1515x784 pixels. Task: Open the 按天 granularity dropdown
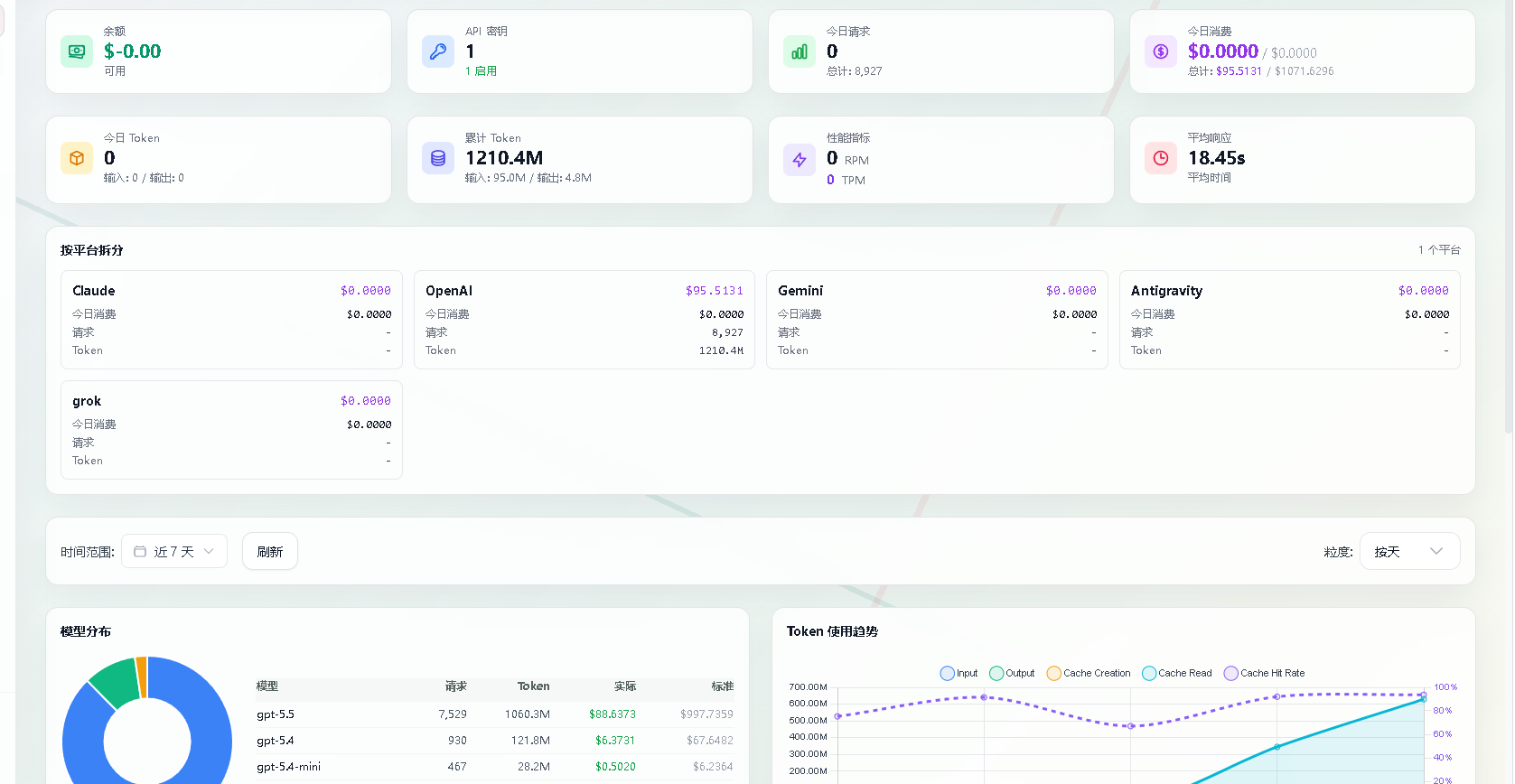point(1409,551)
